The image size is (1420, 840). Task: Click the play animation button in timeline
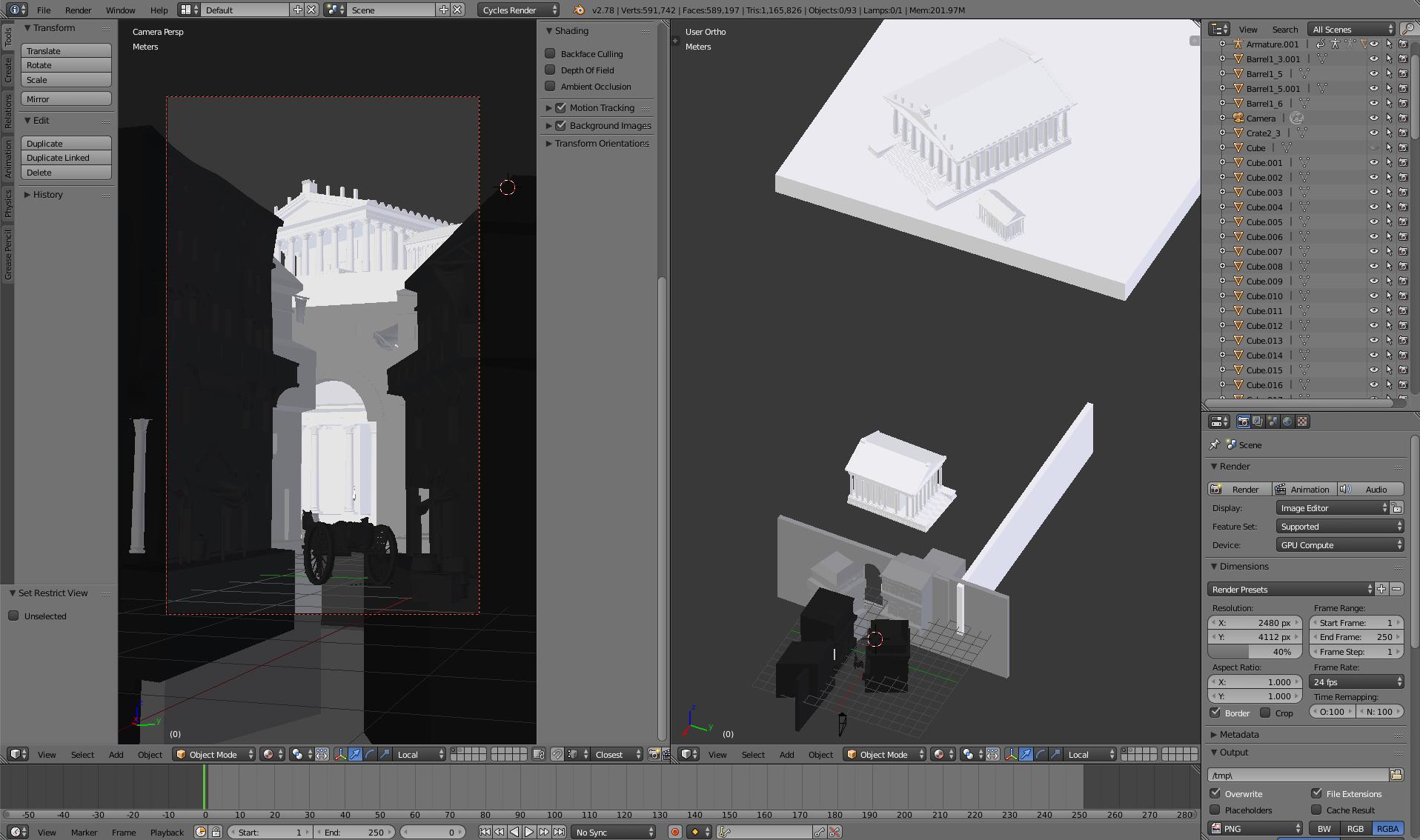tap(529, 832)
